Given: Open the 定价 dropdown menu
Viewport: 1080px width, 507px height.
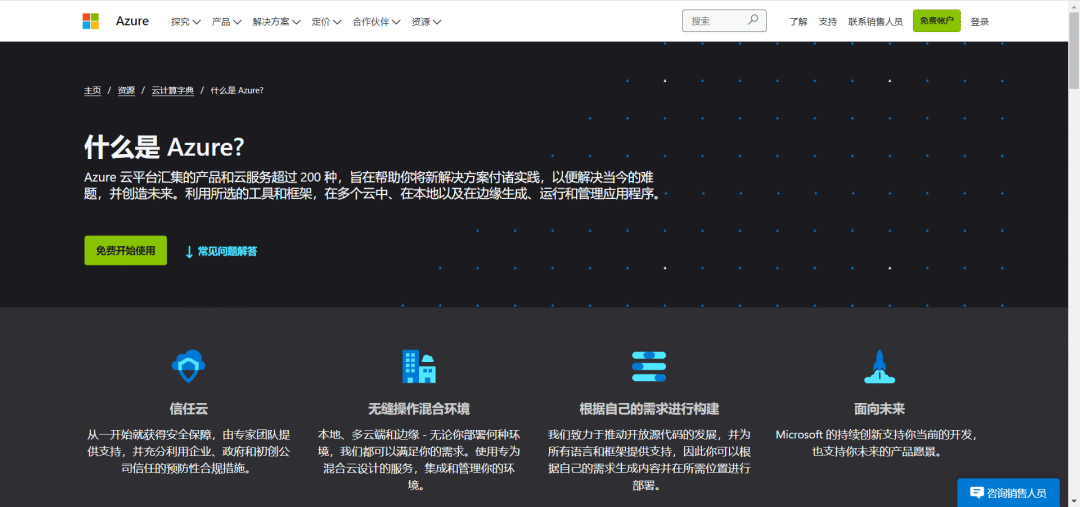Looking at the screenshot, I should 326,21.
